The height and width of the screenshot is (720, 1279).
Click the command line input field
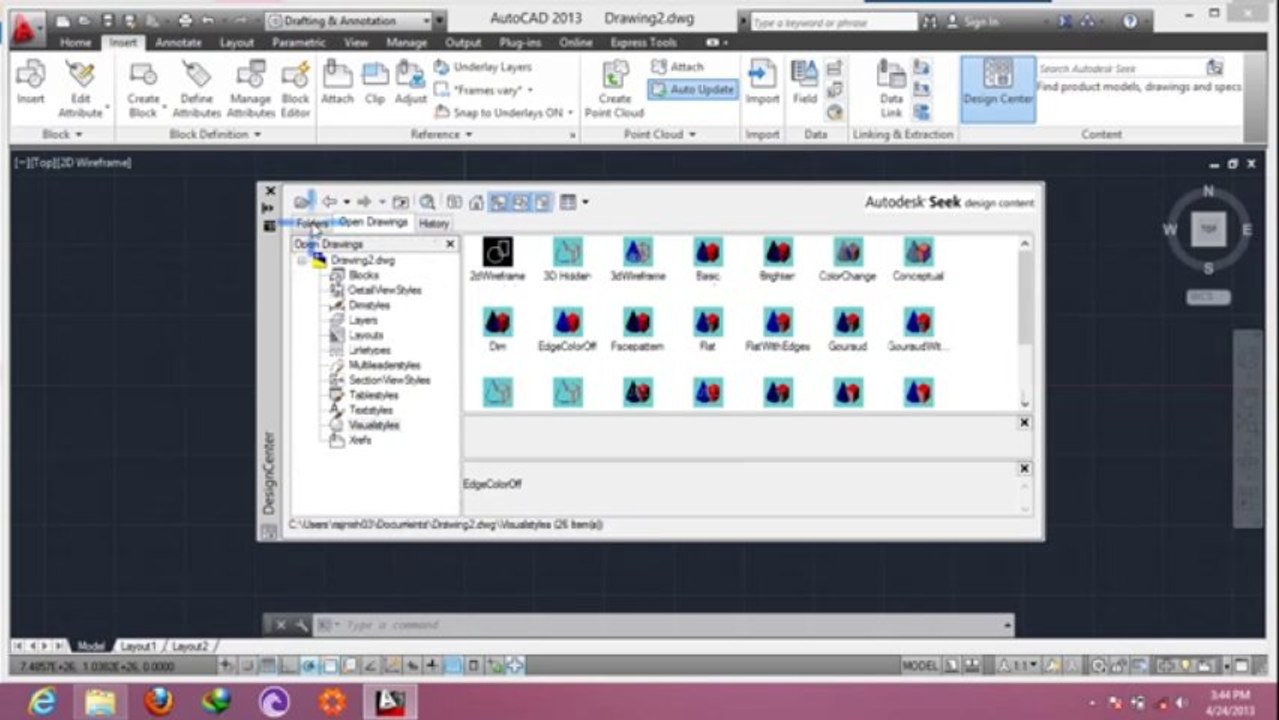coord(665,625)
